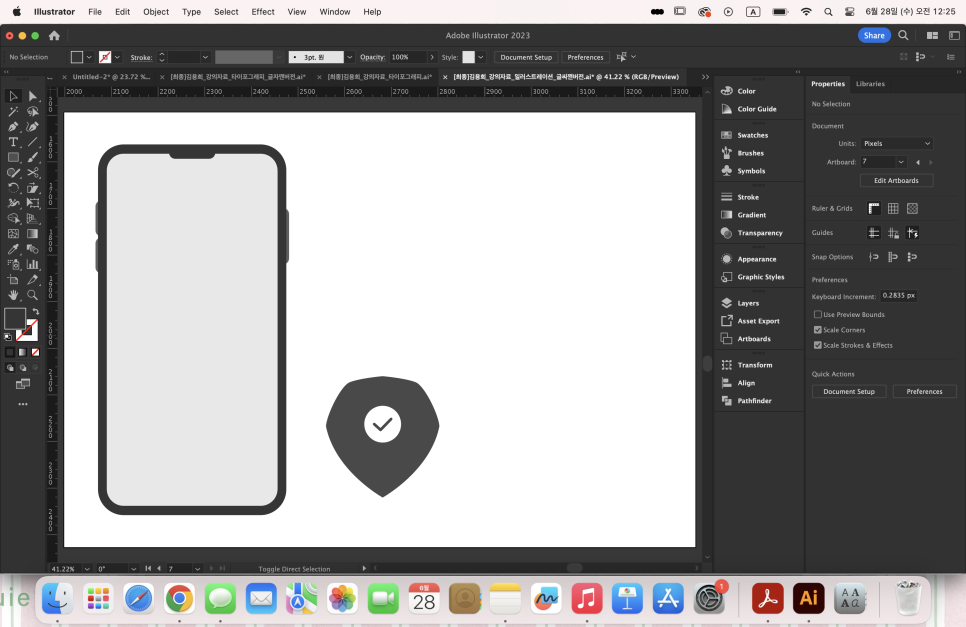
Task: Select the Rotate tool
Action: click(x=13, y=188)
